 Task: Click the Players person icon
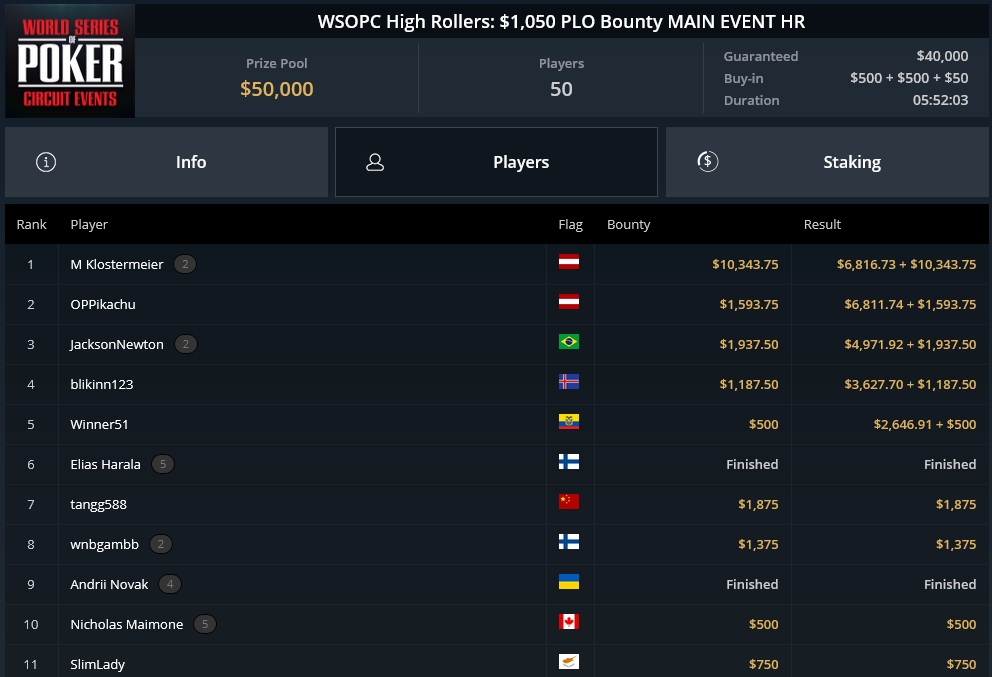click(x=375, y=162)
